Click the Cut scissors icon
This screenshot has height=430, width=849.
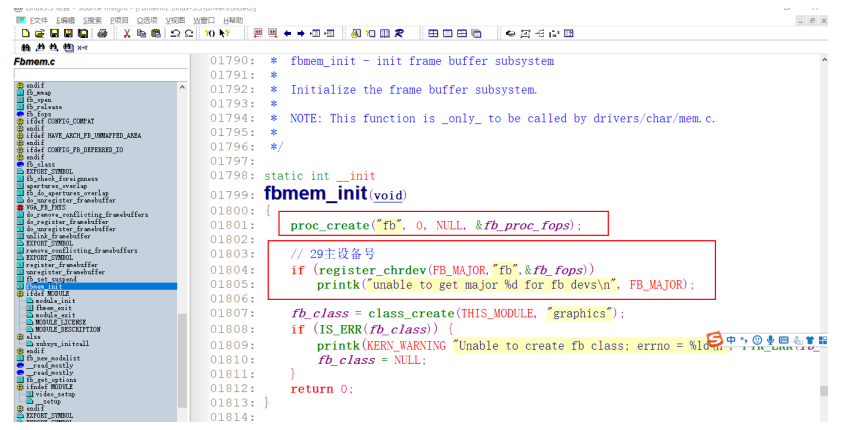coord(127,34)
